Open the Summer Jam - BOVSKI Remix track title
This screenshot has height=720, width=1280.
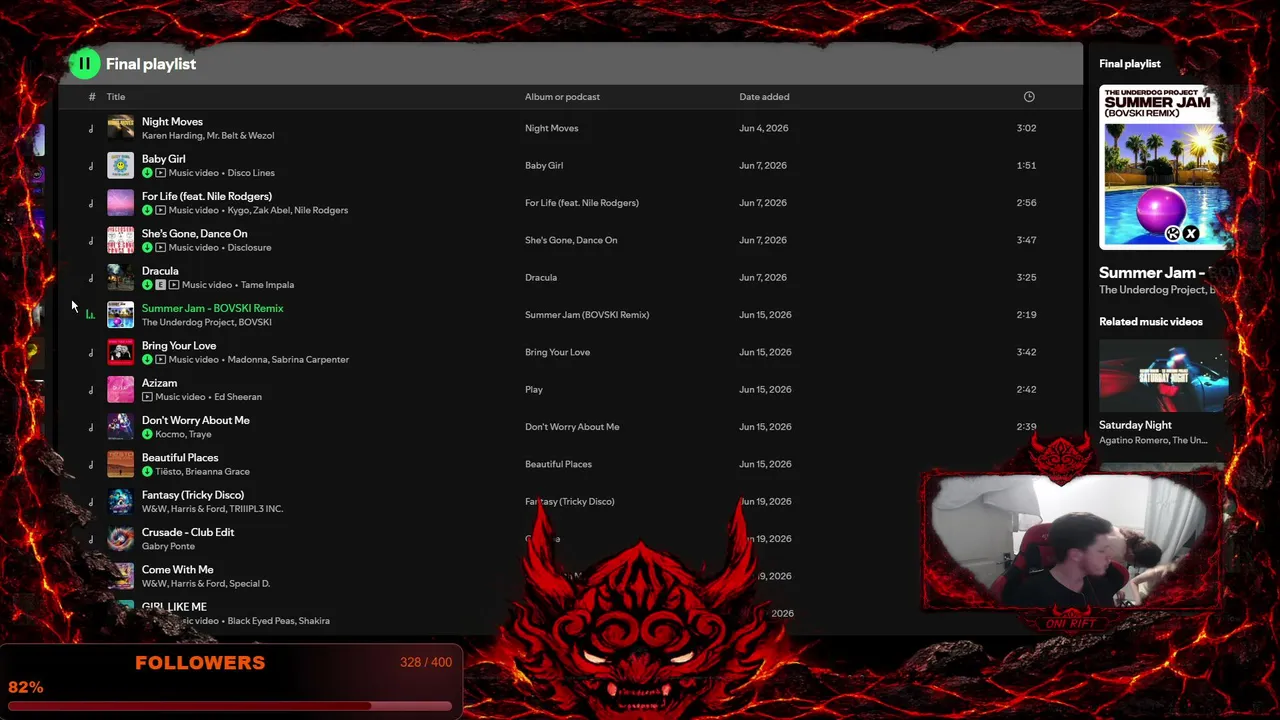click(x=212, y=308)
